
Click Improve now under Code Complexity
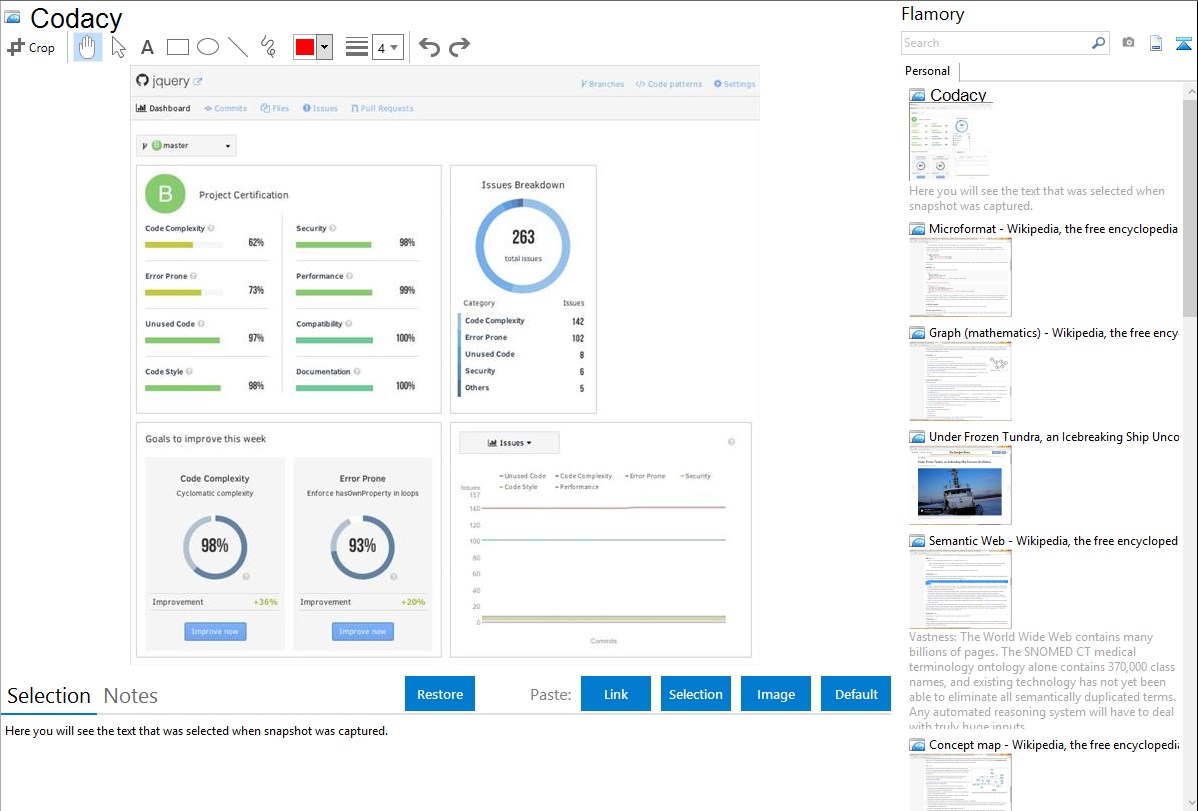[x=215, y=631]
